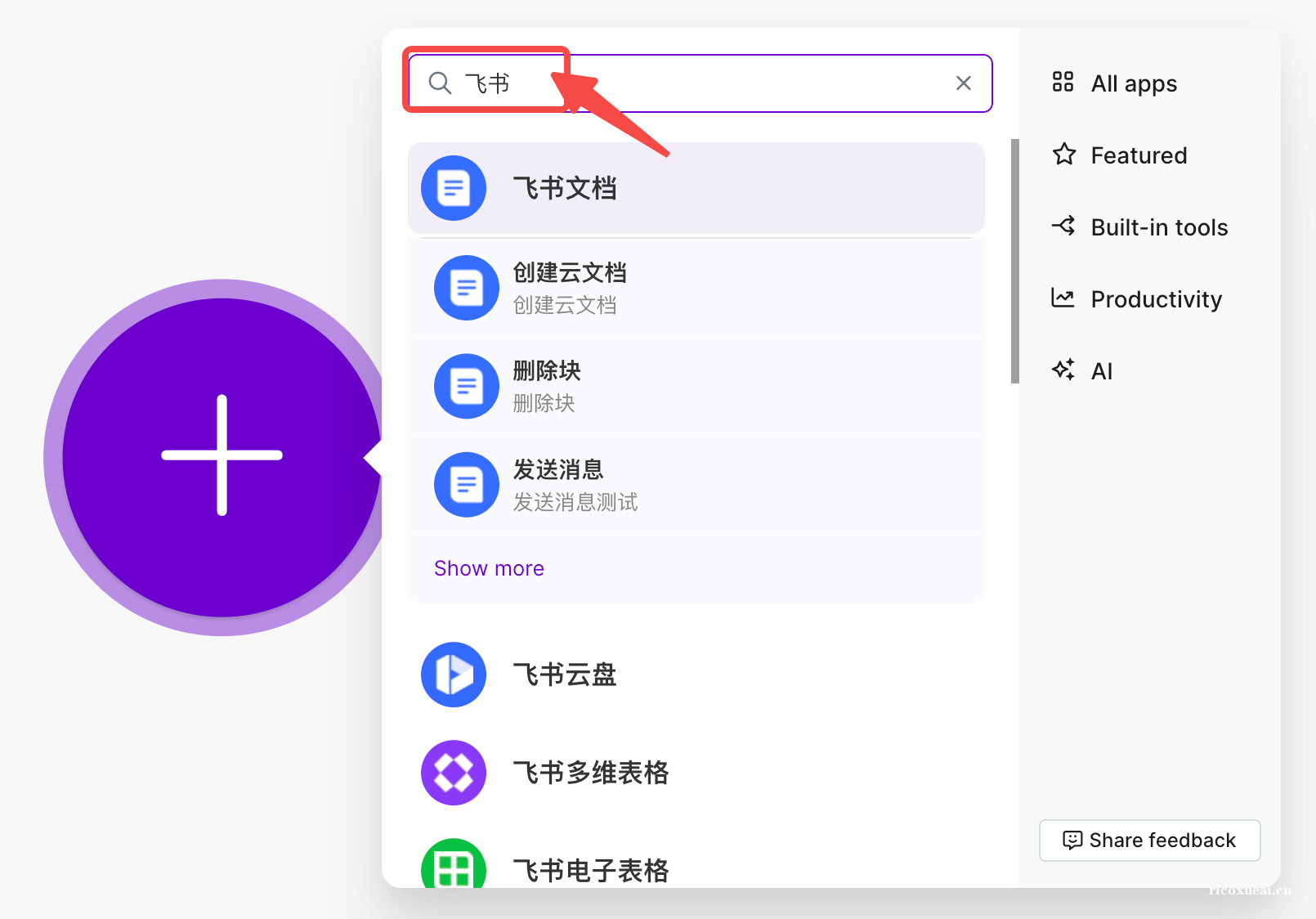Open the 飞书云盘 app icon
This screenshot has height=919, width=1316.
pyautogui.click(x=454, y=675)
